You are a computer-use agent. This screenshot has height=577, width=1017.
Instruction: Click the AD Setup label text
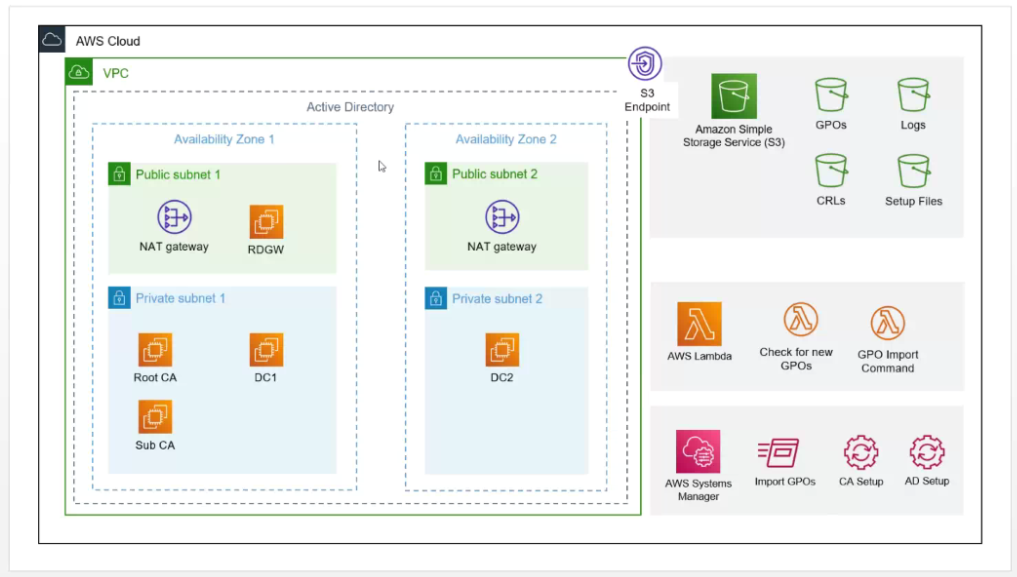[x=927, y=481]
